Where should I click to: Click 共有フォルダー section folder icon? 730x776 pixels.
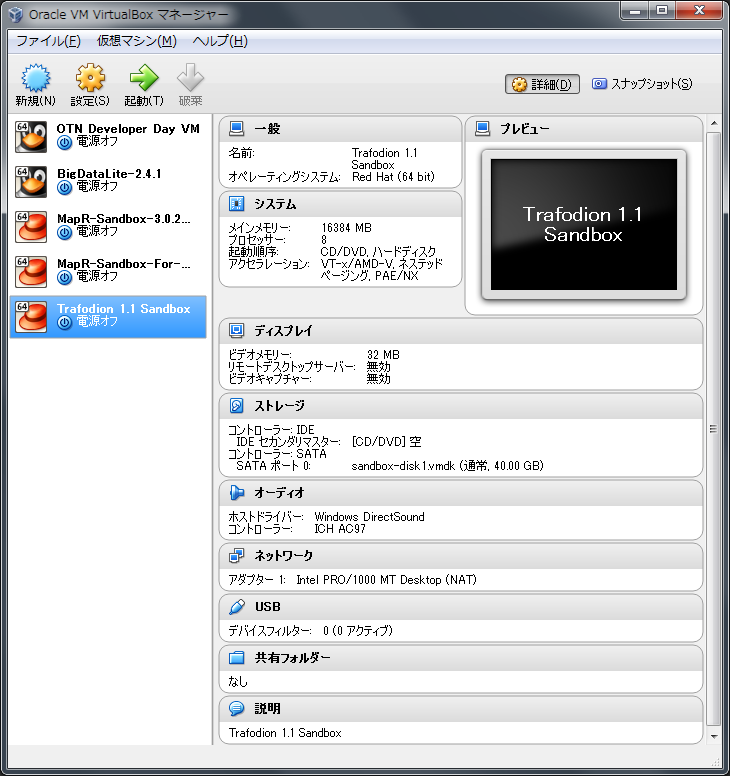(236, 657)
